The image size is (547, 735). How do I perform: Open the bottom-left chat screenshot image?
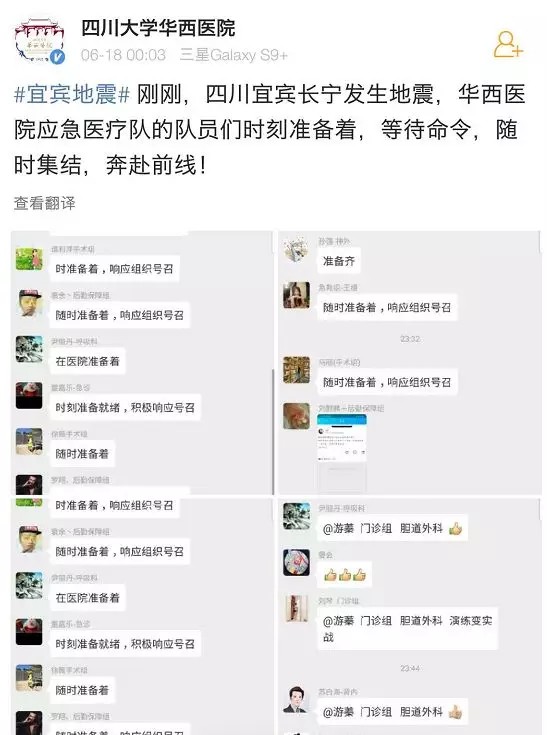pos(142,616)
